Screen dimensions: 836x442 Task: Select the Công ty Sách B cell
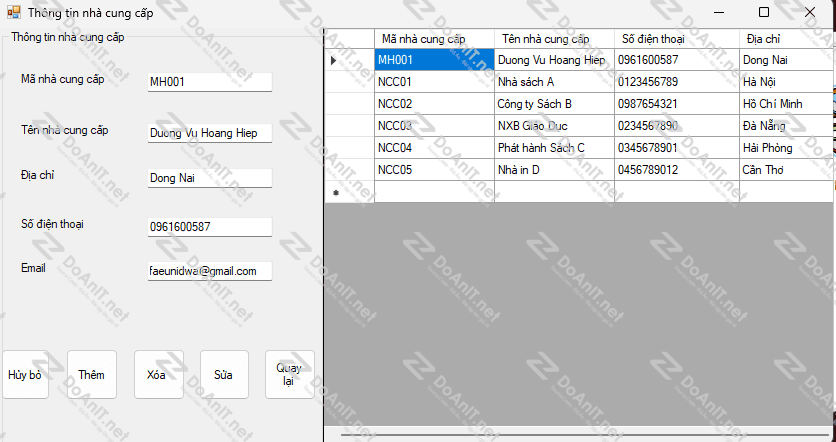554,104
